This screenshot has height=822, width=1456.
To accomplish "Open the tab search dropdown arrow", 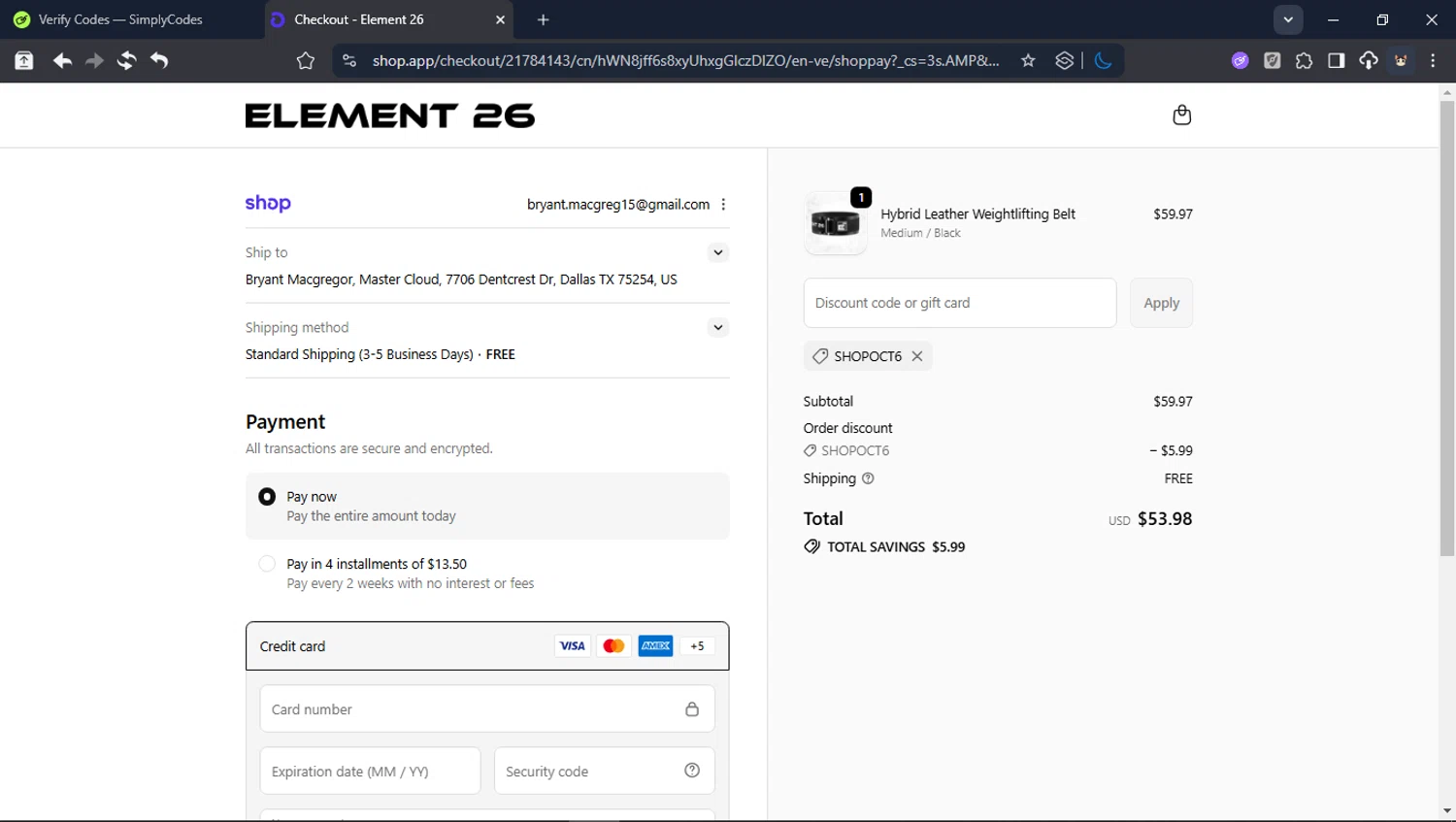I will click(x=1288, y=19).
